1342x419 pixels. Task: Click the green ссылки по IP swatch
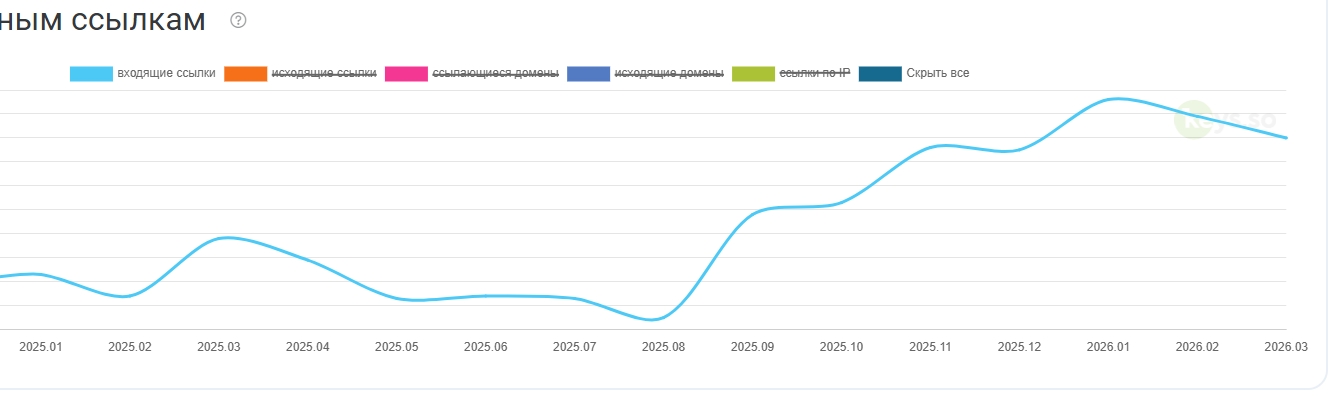click(753, 73)
